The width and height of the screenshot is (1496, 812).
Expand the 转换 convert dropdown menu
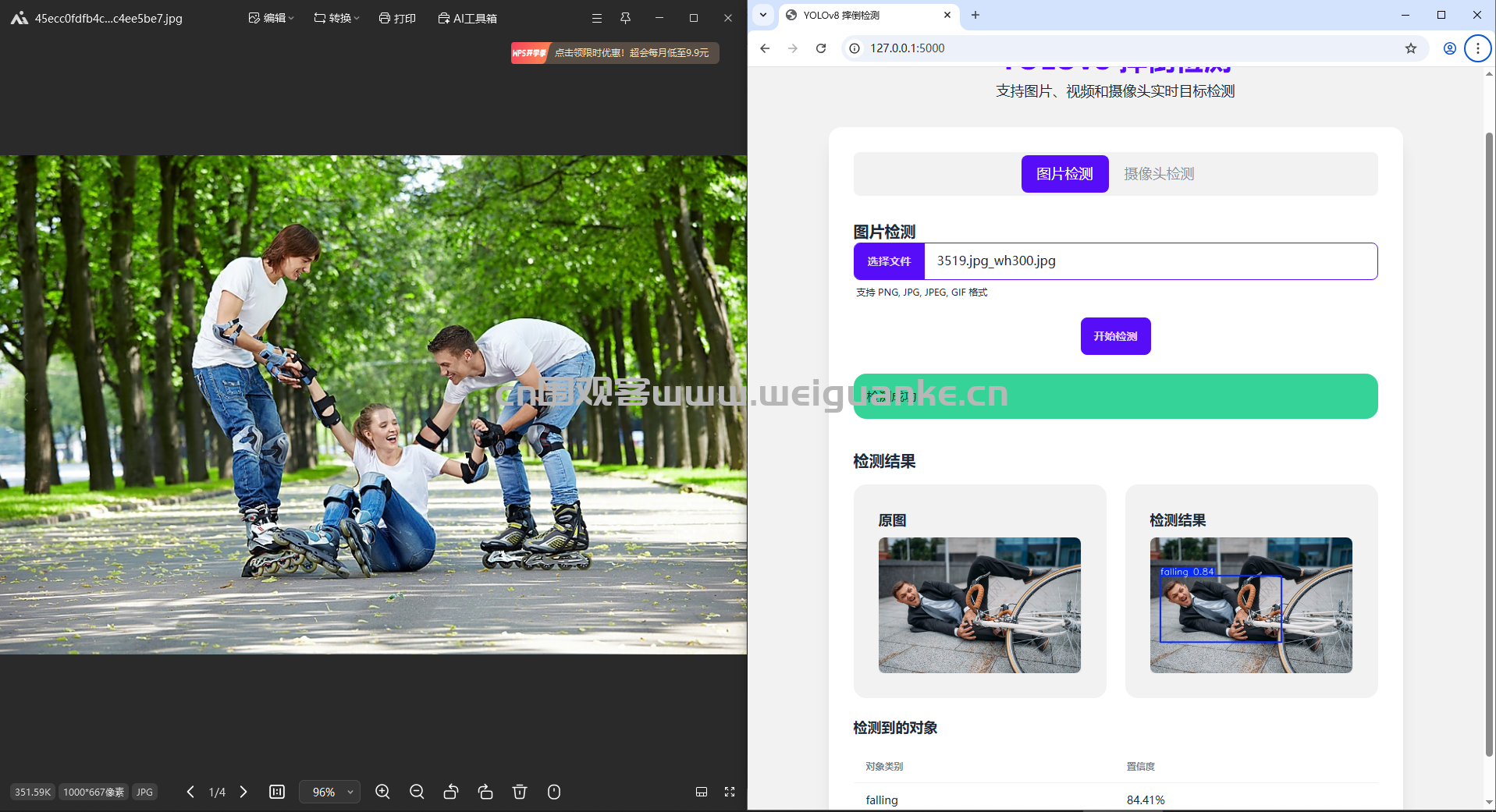point(336,18)
